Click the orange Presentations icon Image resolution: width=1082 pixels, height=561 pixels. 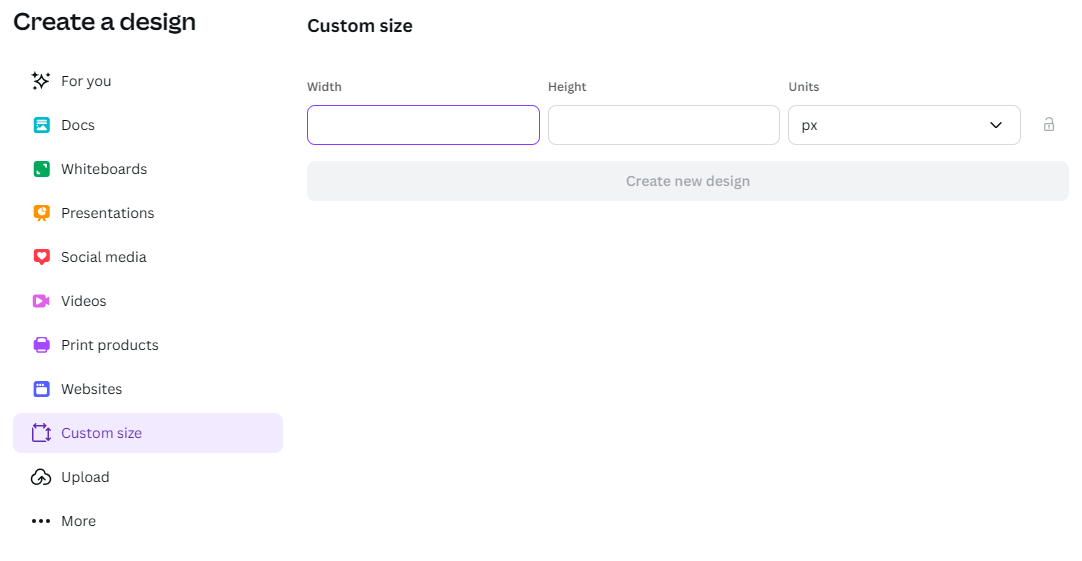41,213
